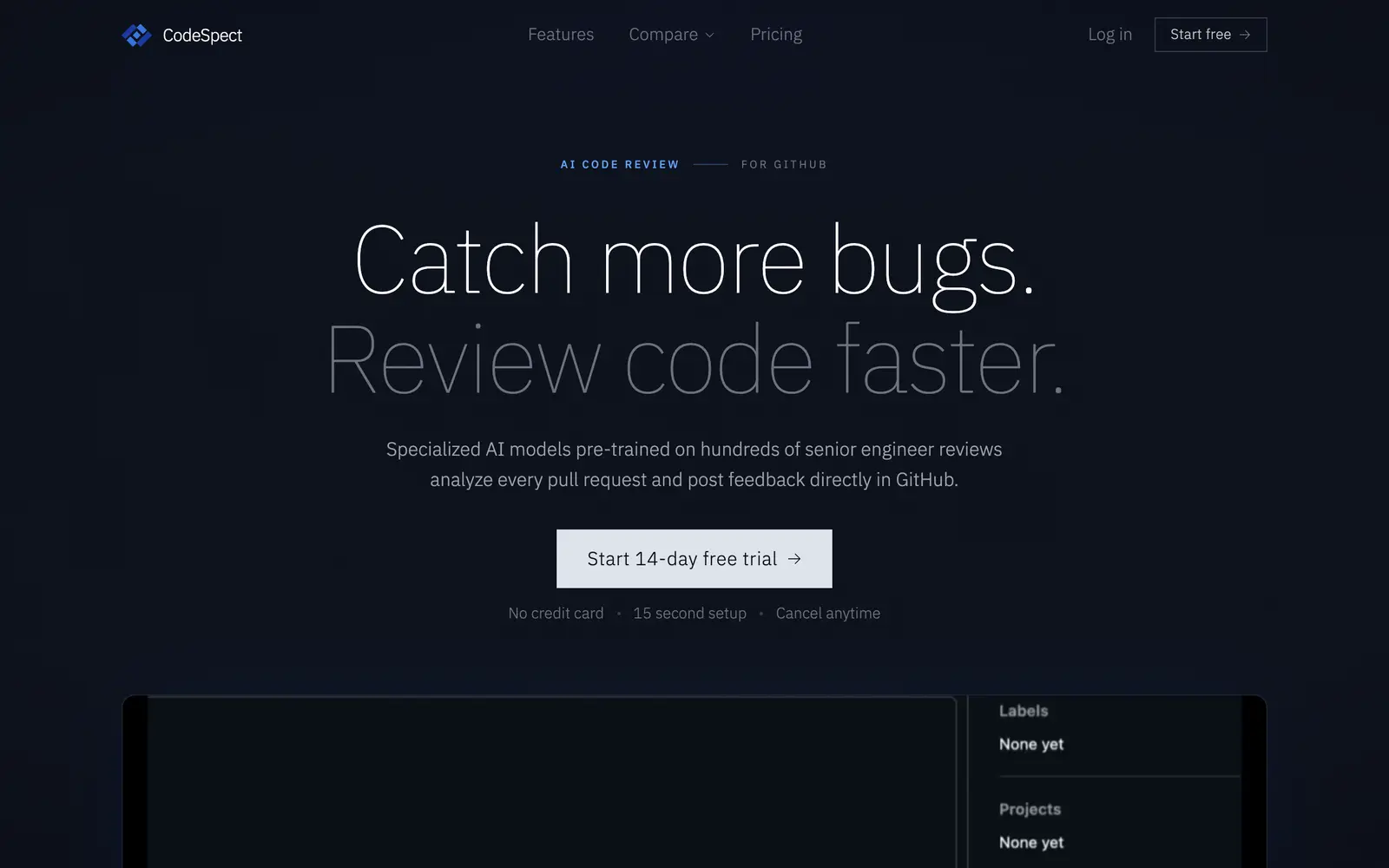Screen dimensions: 1389x868
Task: Click the AI CODE REVIEW label
Action: [620, 164]
